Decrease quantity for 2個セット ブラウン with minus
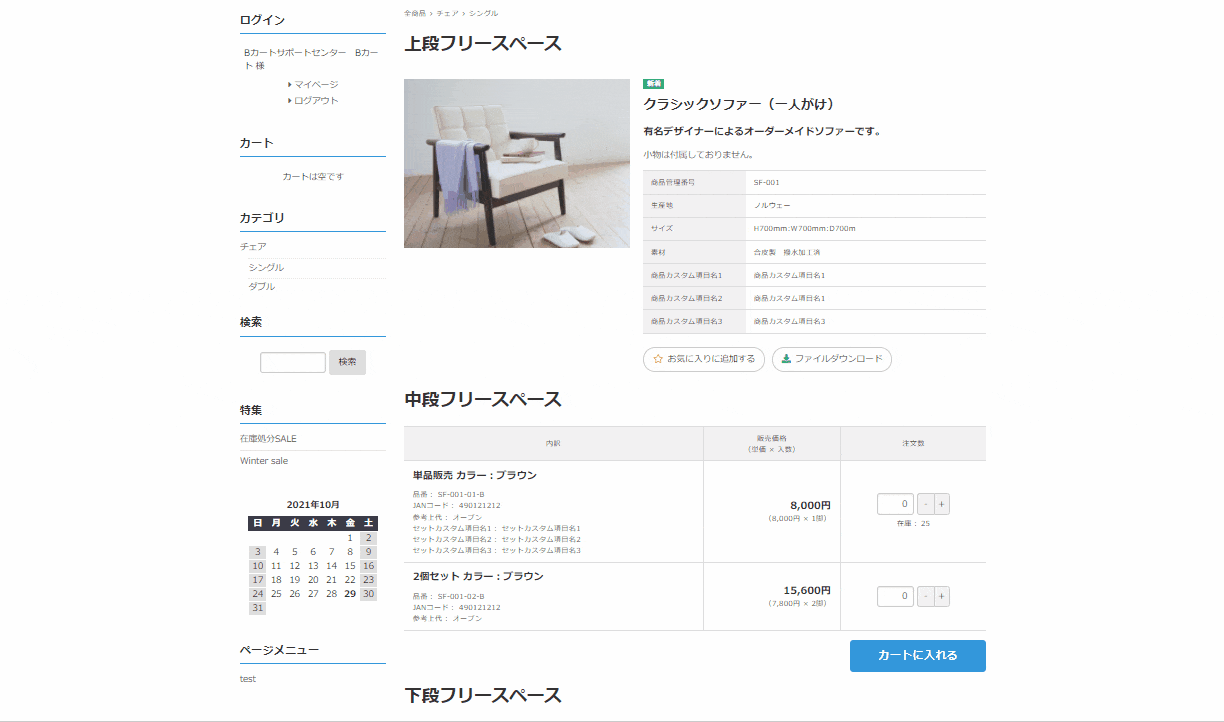1224x722 pixels. point(925,597)
